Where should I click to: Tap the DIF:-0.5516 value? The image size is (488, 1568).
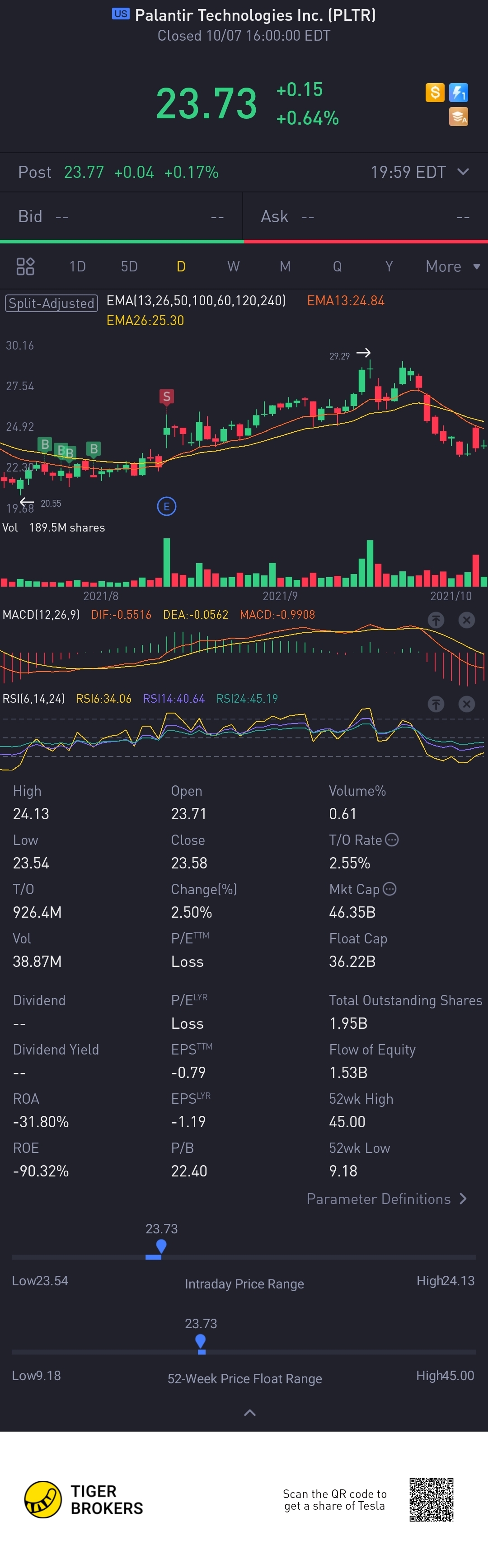click(121, 615)
